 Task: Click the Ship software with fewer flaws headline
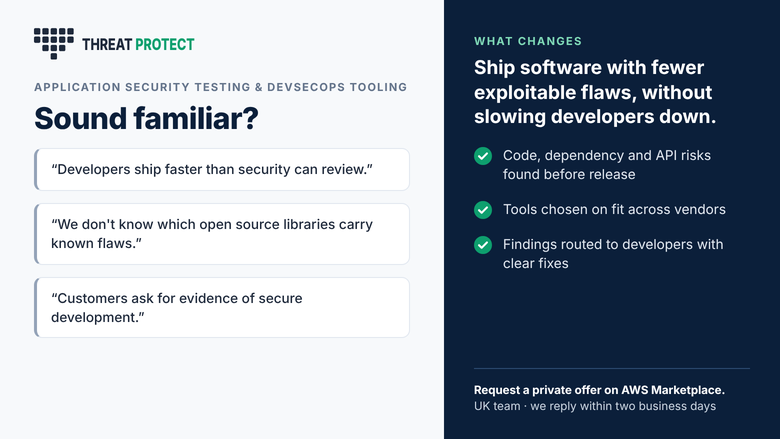[595, 92]
